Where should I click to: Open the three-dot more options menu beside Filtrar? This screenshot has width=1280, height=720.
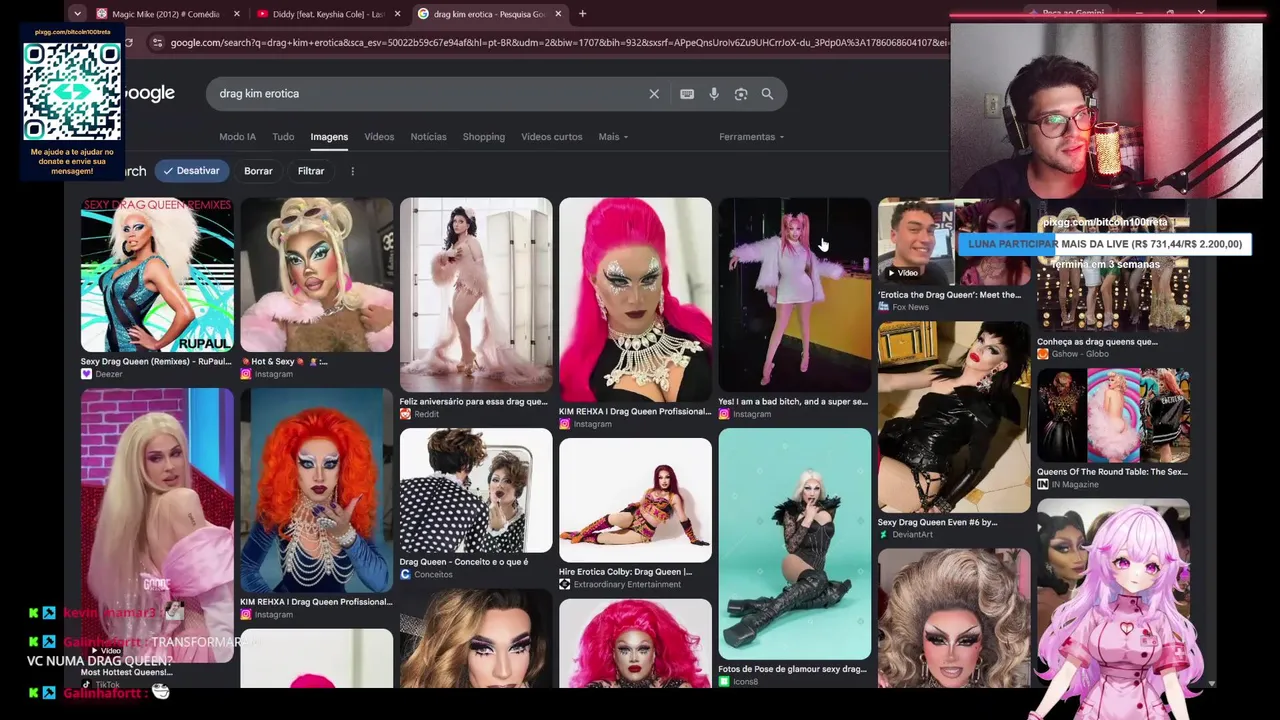352,171
